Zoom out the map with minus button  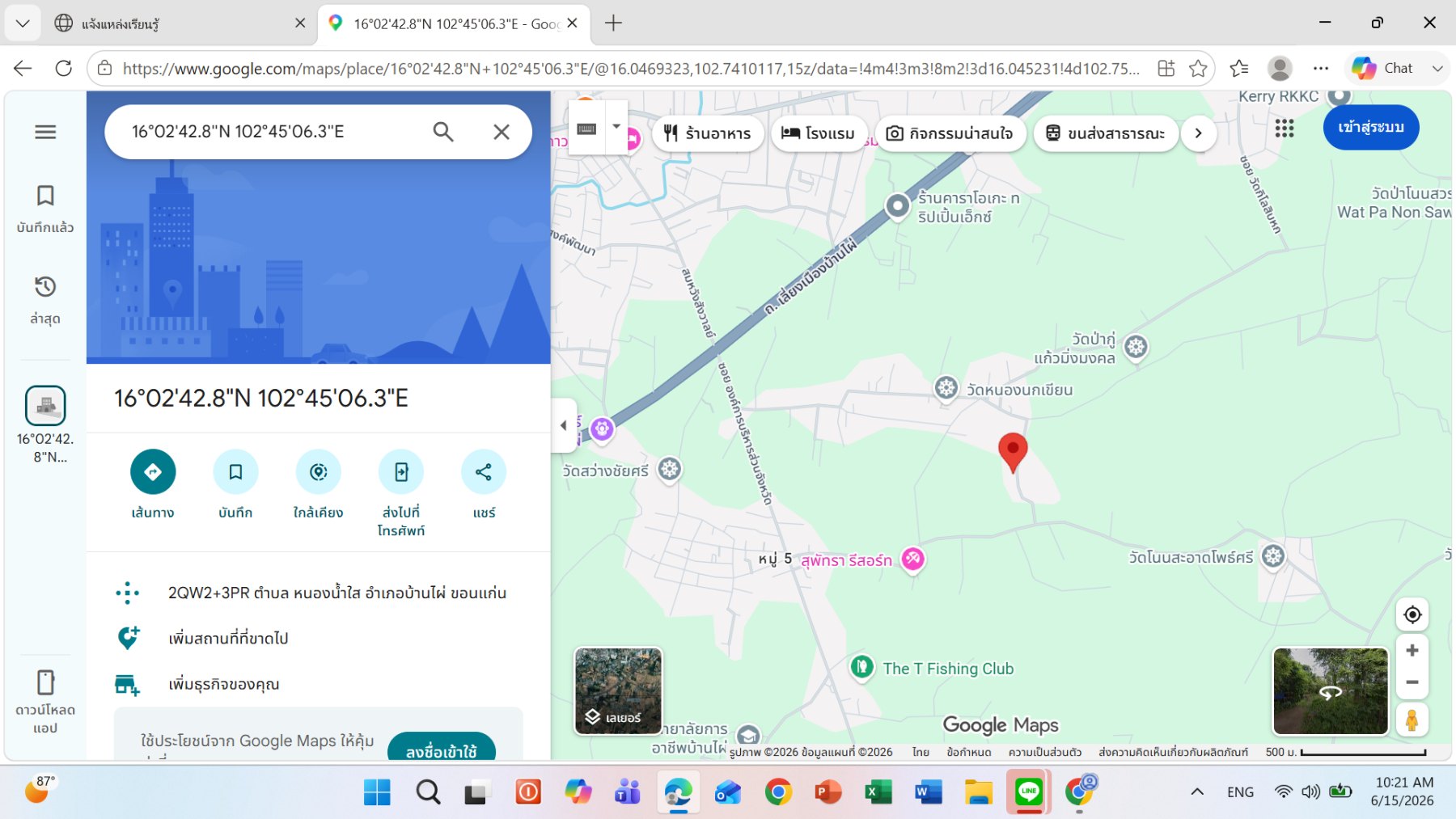(1412, 682)
